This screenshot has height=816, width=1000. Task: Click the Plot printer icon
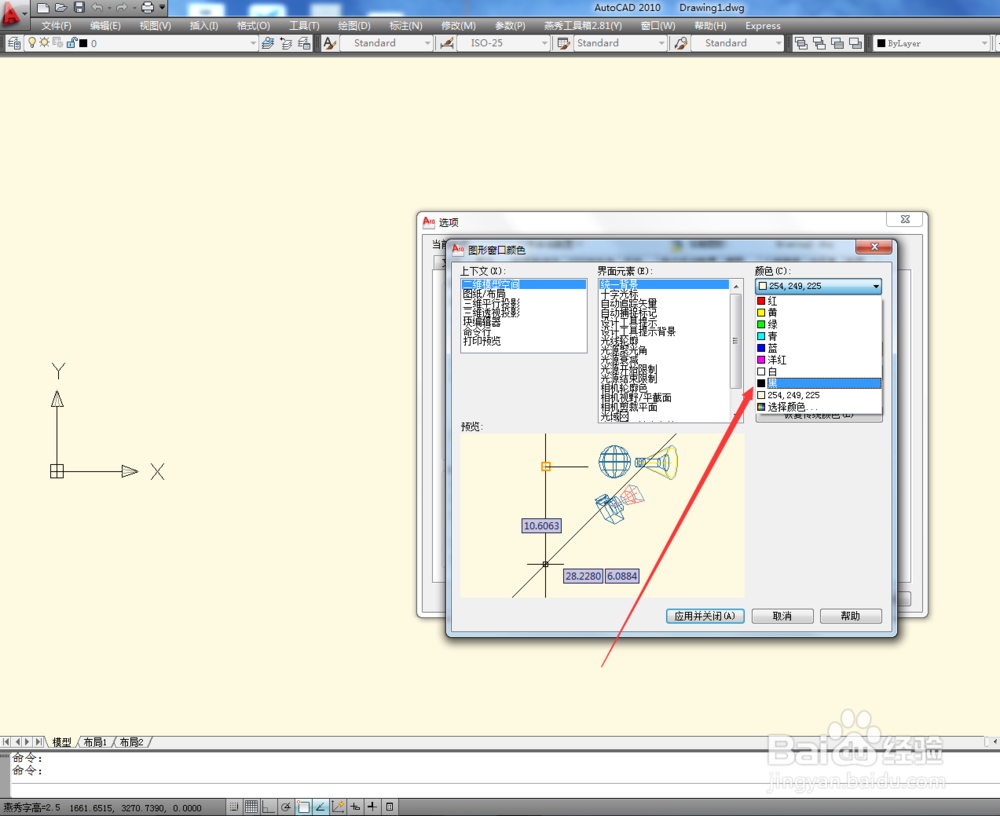[x=147, y=8]
